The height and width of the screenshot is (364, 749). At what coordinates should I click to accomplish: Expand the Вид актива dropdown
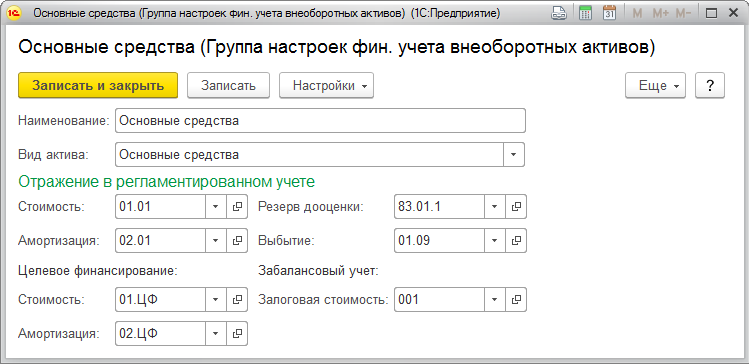[514, 155]
